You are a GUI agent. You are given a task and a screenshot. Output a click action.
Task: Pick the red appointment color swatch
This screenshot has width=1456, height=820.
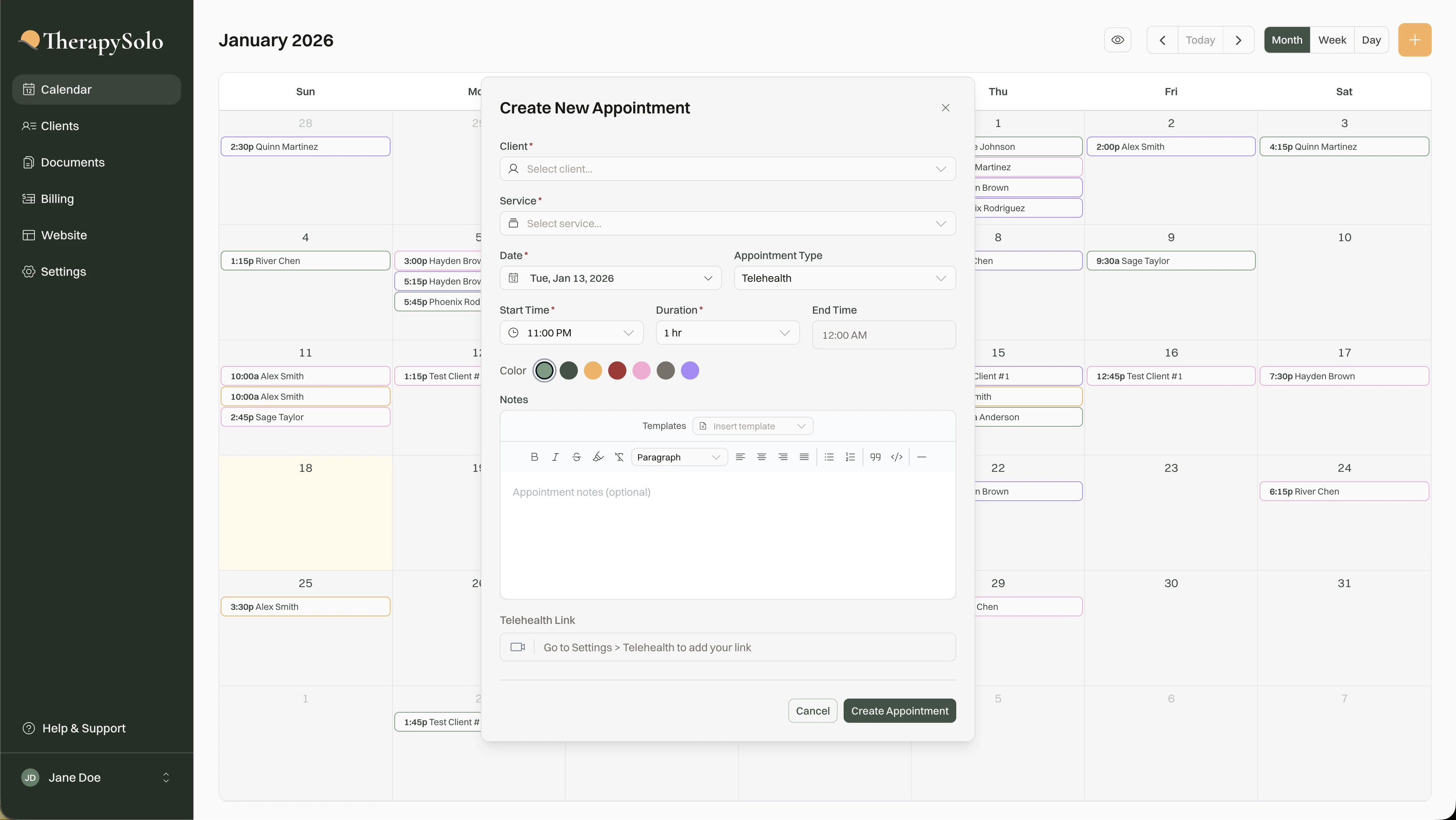point(617,371)
